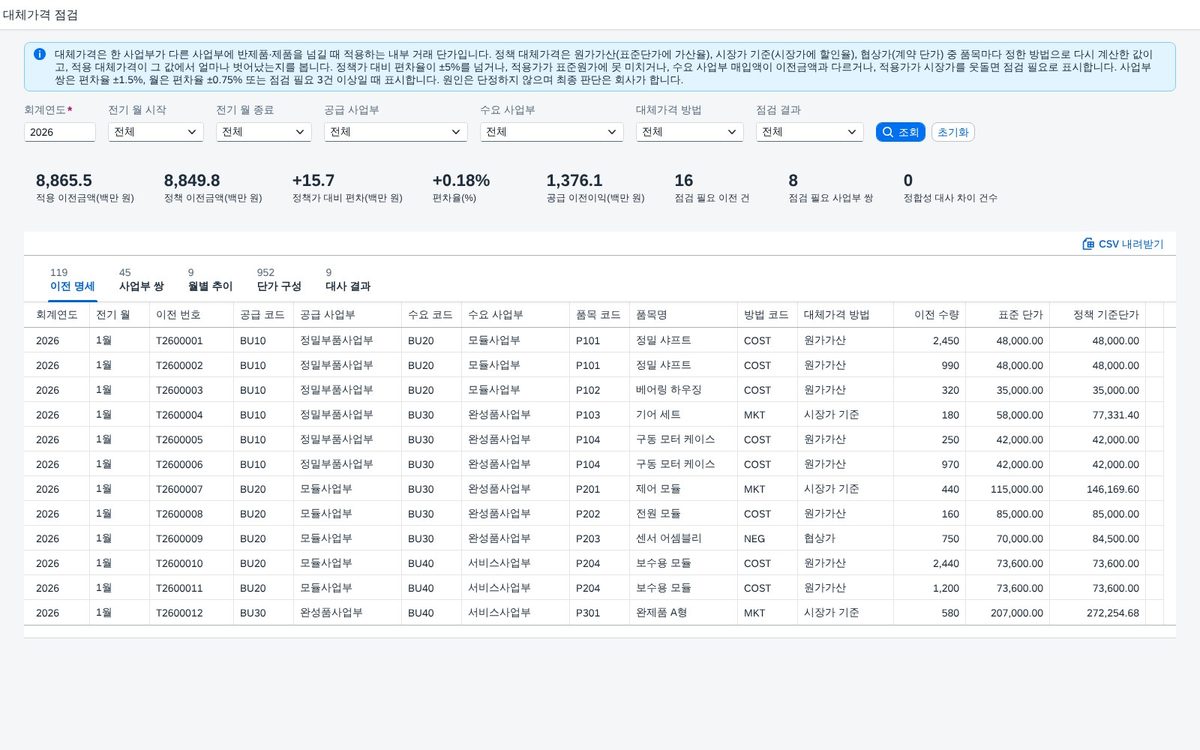Image resolution: width=1200 pixels, height=750 pixels.
Task: Click the P301 item code cell
Action: tap(599, 613)
